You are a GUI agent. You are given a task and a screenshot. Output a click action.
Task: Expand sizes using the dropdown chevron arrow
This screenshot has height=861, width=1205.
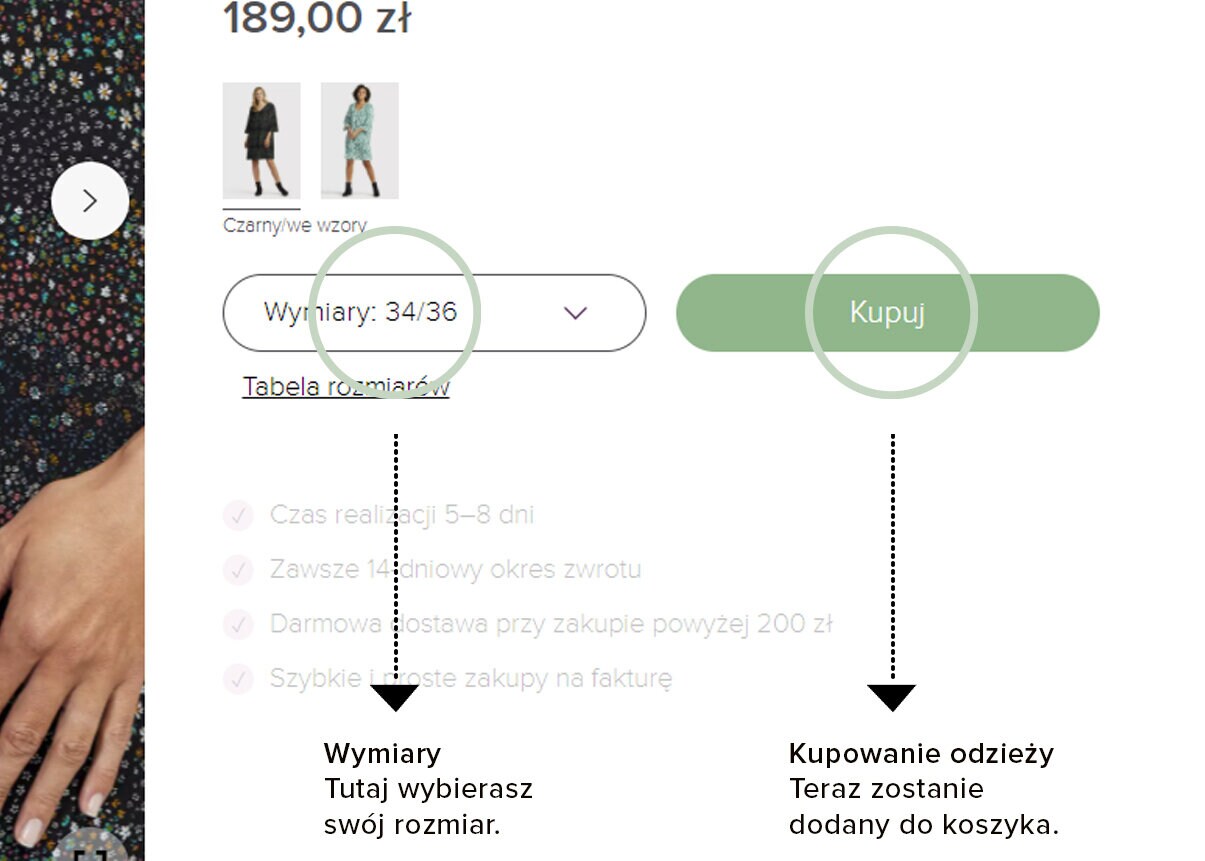pyautogui.click(x=575, y=313)
